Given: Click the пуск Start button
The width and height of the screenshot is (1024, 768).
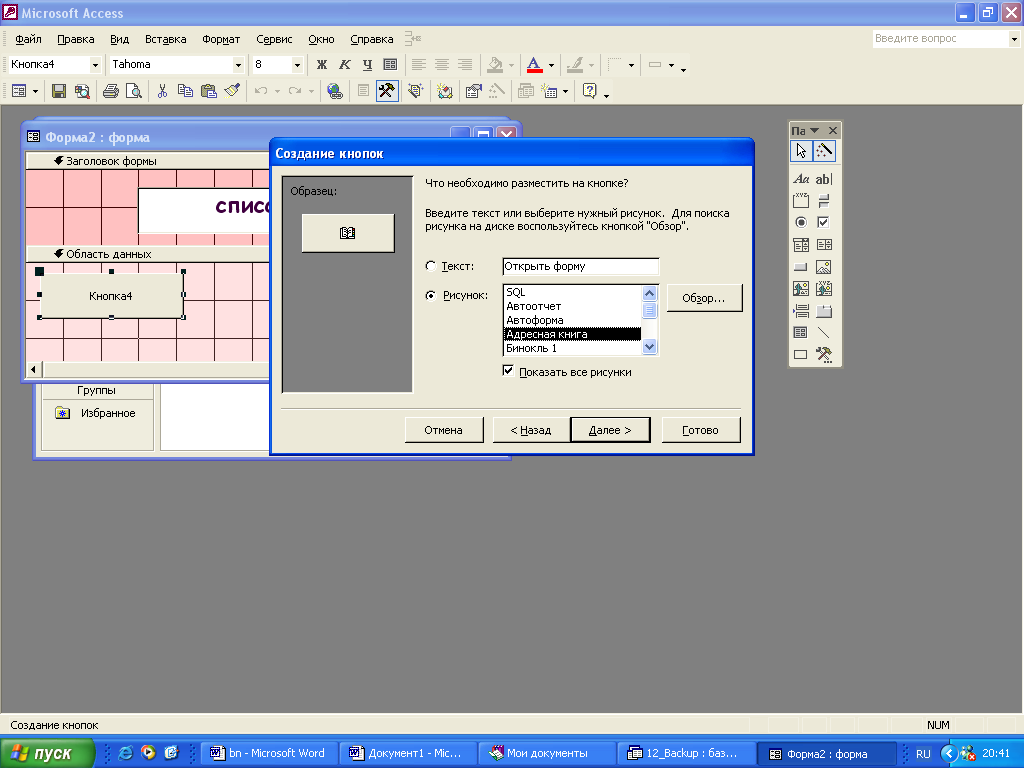Looking at the screenshot, I should (x=47, y=753).
